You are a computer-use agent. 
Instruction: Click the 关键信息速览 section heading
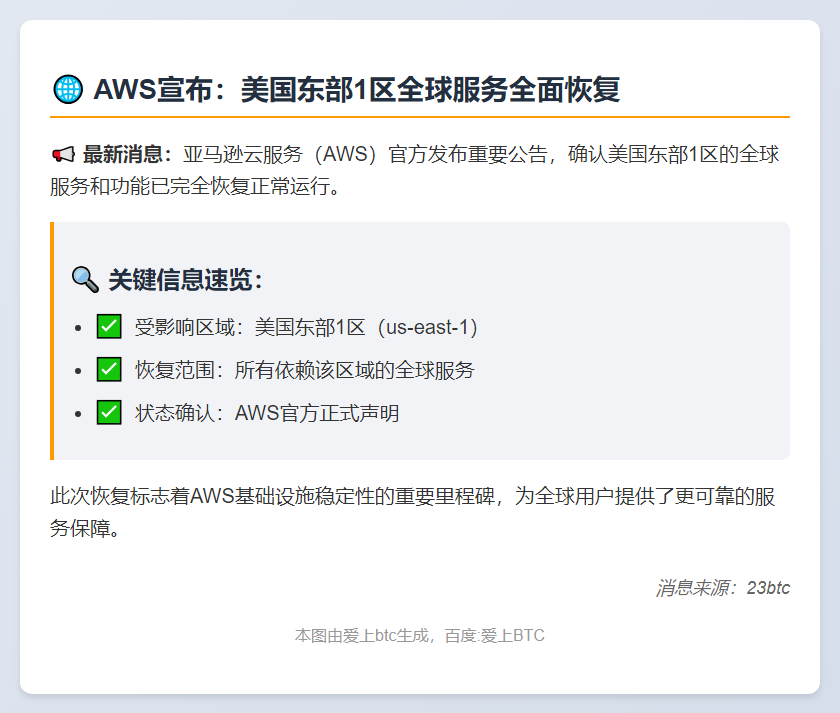[185, 280]
